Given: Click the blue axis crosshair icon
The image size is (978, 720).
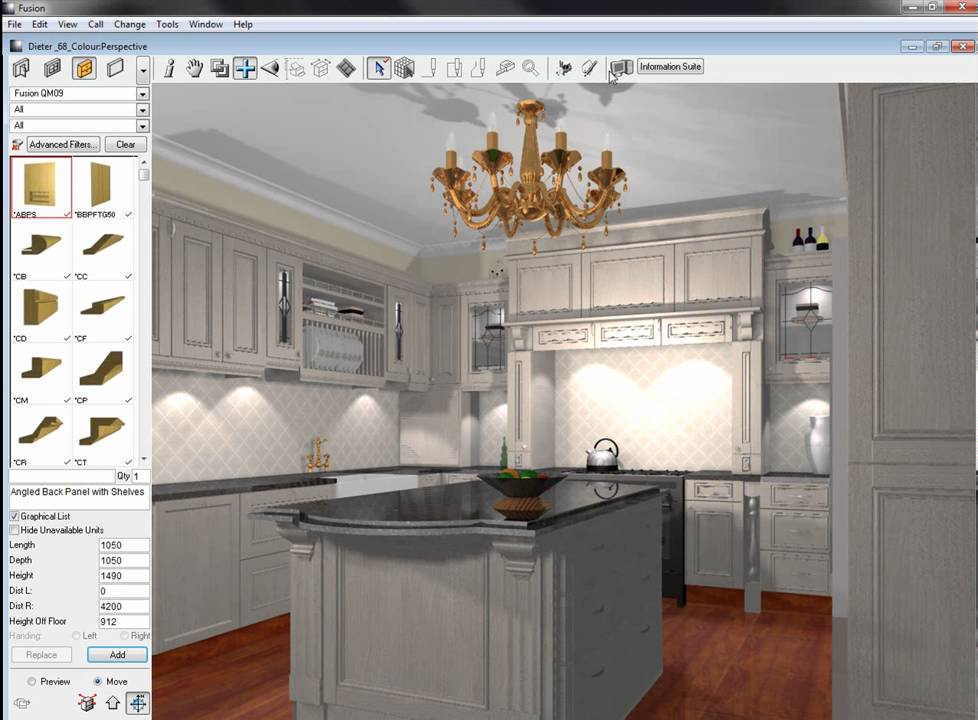Looking at the screenshot, I should [x=138, y=703].
